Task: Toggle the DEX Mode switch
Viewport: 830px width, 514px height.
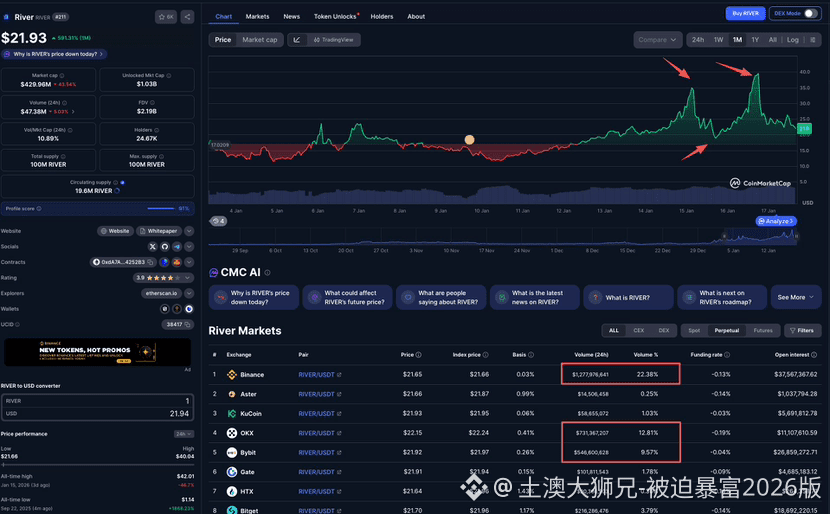Action: click(x=809, y=14)
